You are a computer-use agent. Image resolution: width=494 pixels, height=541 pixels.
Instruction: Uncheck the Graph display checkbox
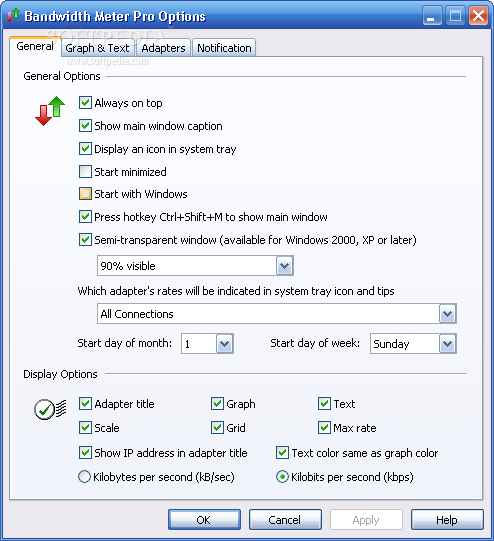click(217, 404)
